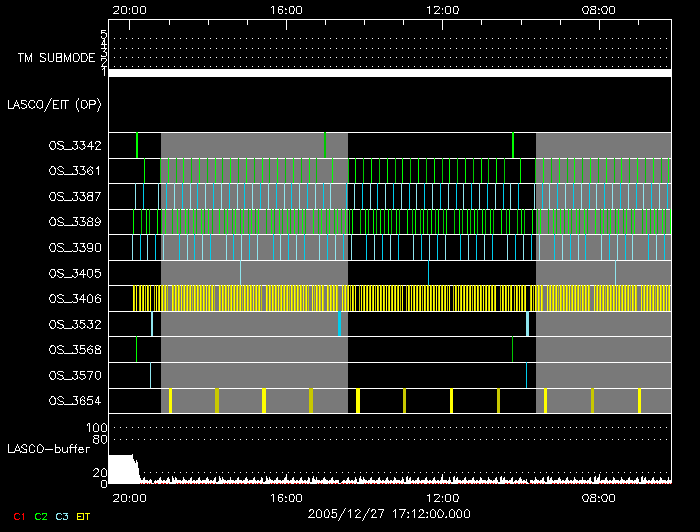The image size is (700, 532).
Task: Click the 08:00 tick label on top axis
Action: coord(598,9)
